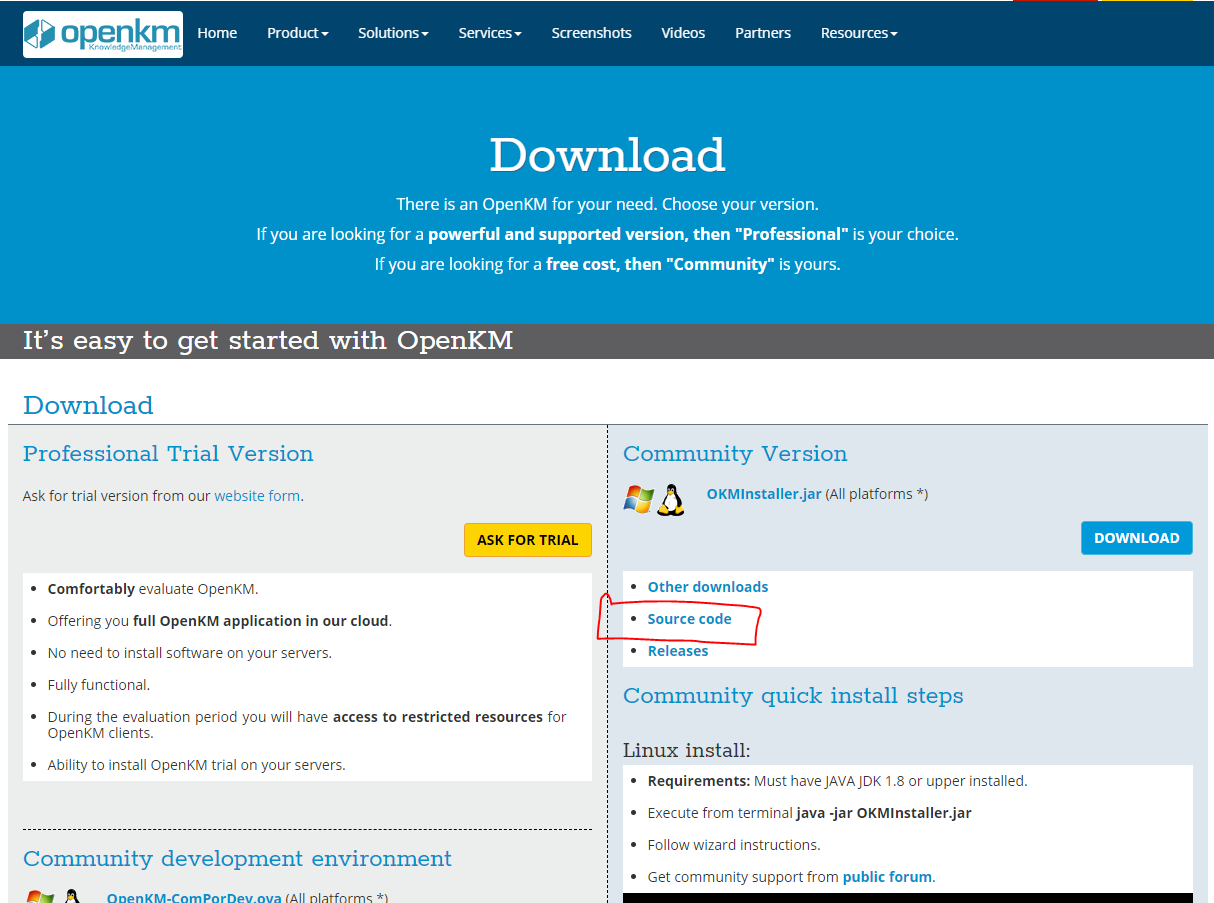Click the Linux penguin icon beside OKMInstaller.jar
Image resolution: width=1214 pixels, height=903 pixels.
670,498
